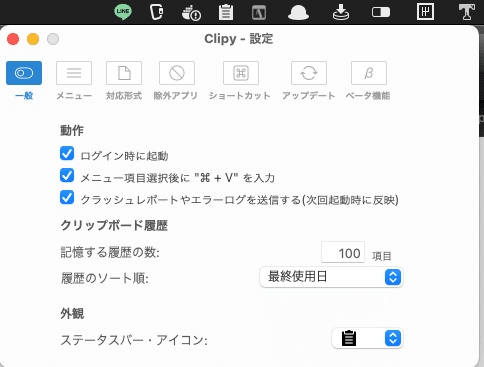Click the 履歴のソート順: label
Viewport: 484px width, 367px height.
point(105,278)
